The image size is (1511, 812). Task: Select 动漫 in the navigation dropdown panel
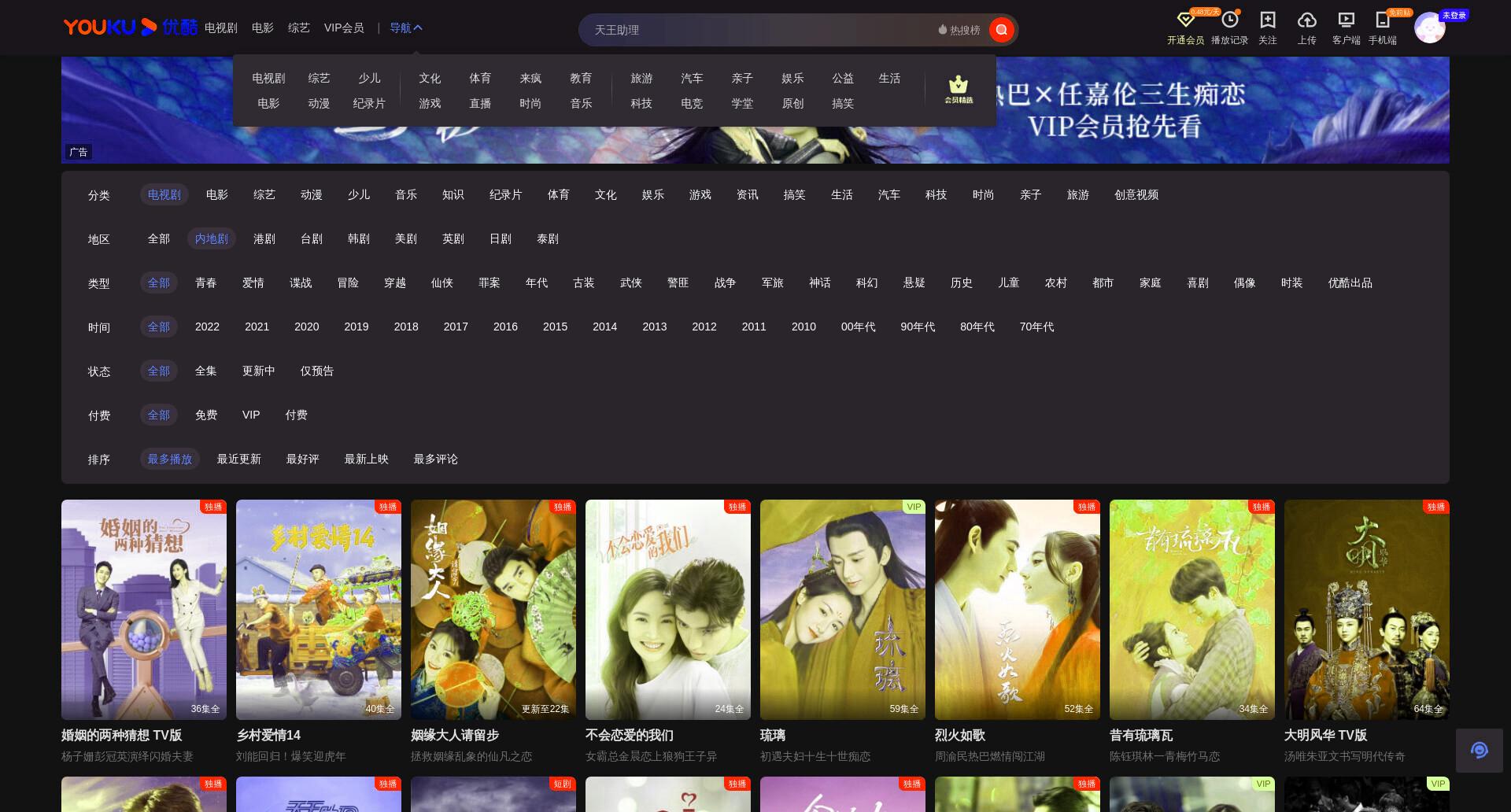[319, 103]
